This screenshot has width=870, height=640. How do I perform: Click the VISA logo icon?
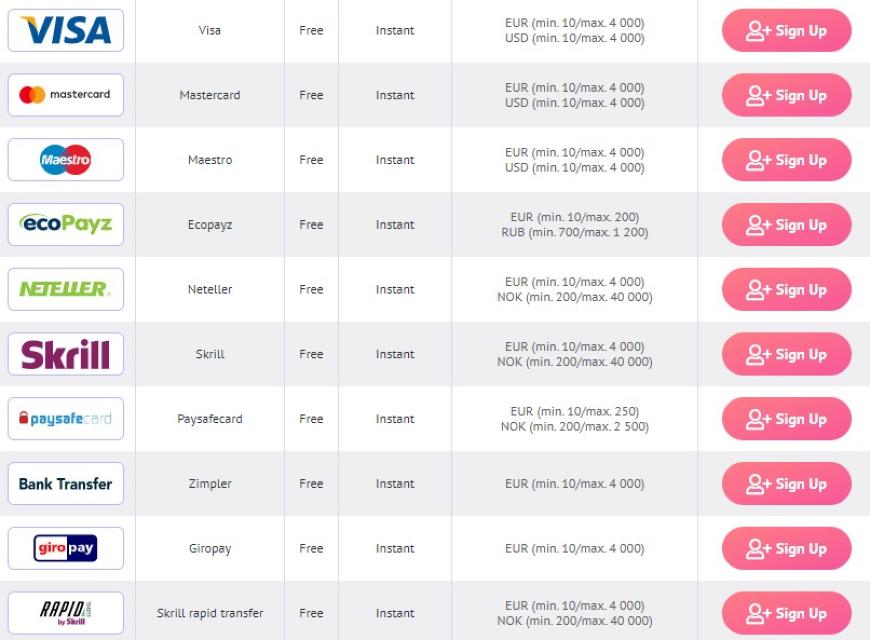pos(65,31)
